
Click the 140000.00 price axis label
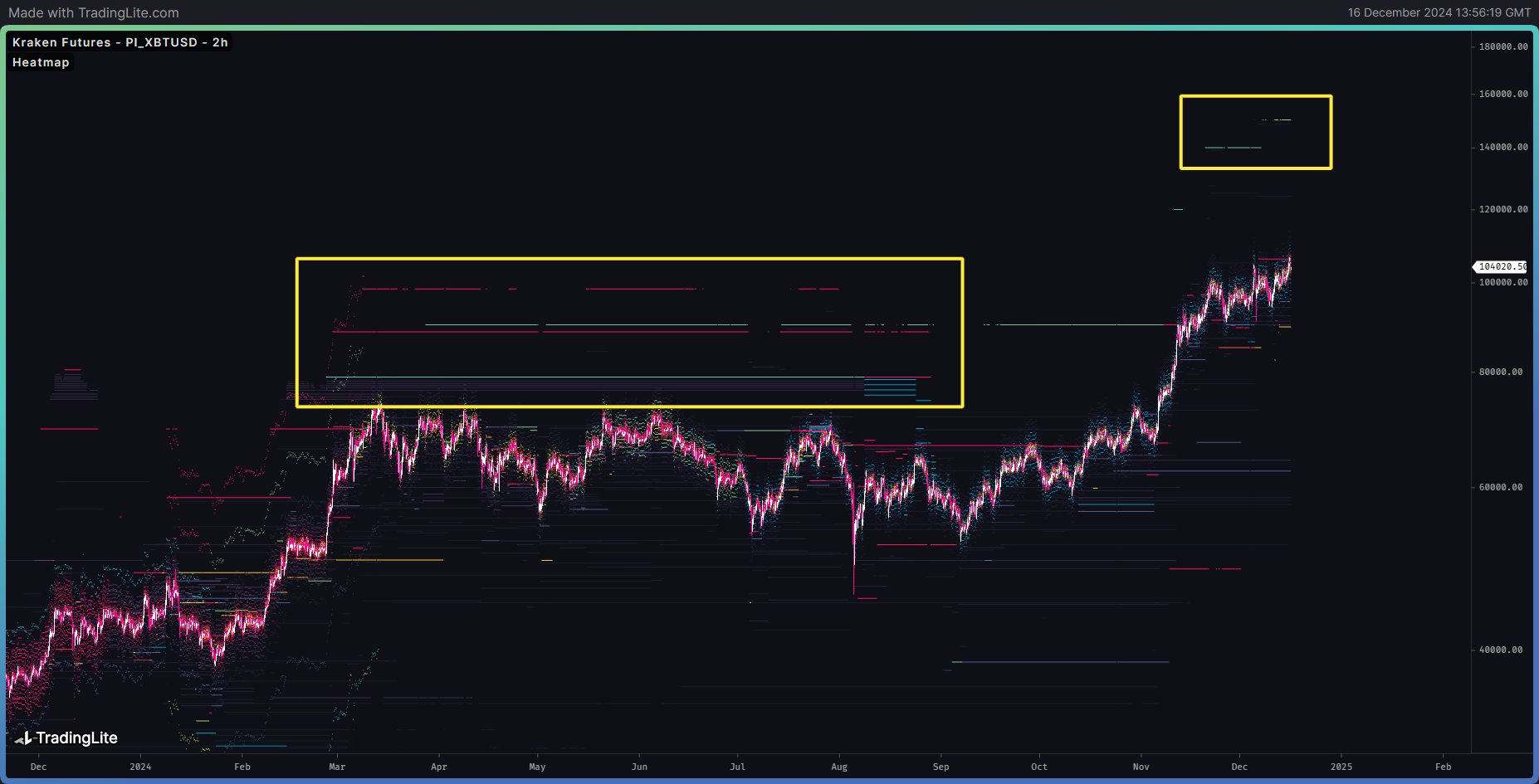point(1503,147)
